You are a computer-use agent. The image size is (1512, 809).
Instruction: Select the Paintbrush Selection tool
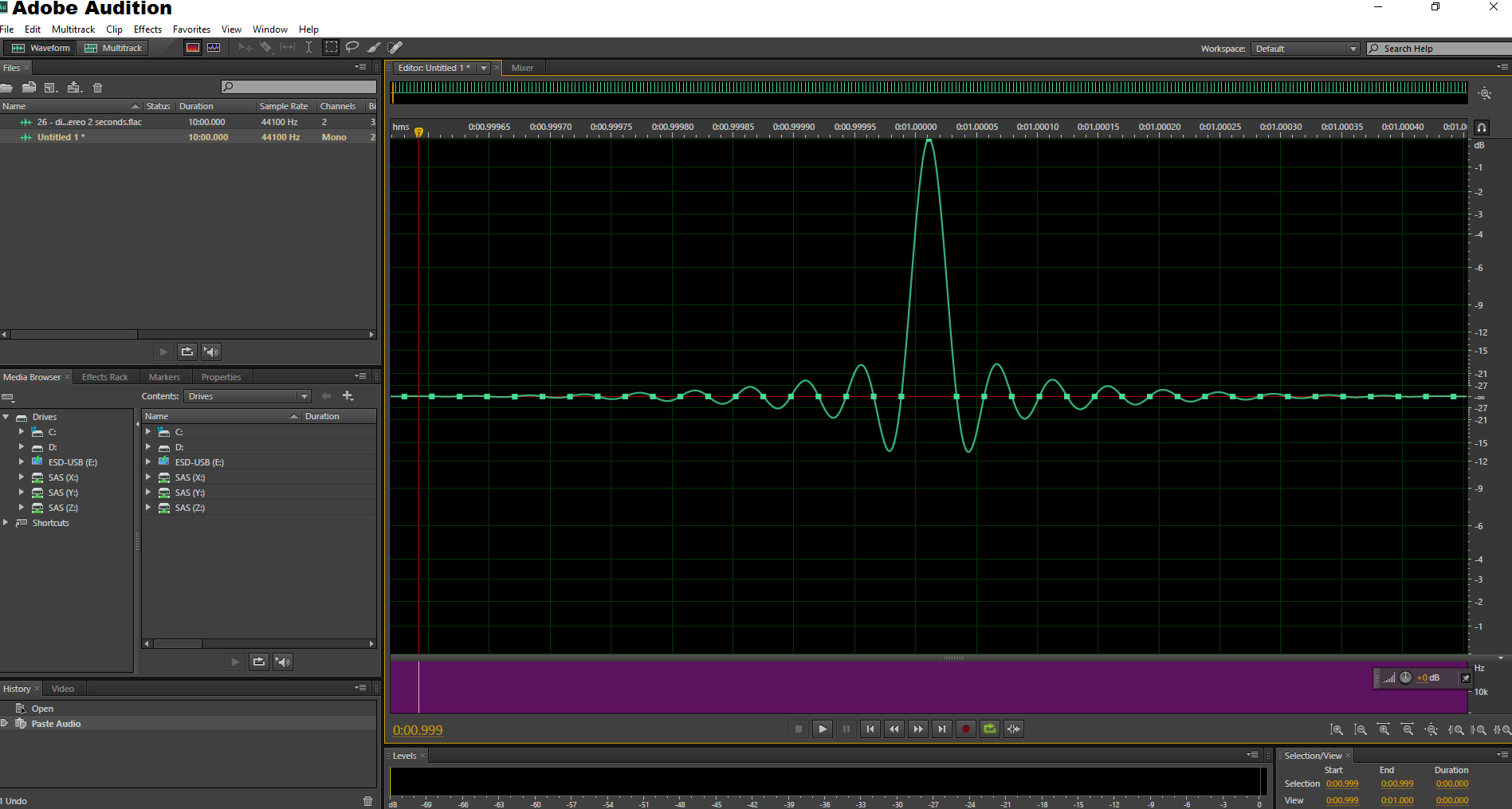coord(374,48)
